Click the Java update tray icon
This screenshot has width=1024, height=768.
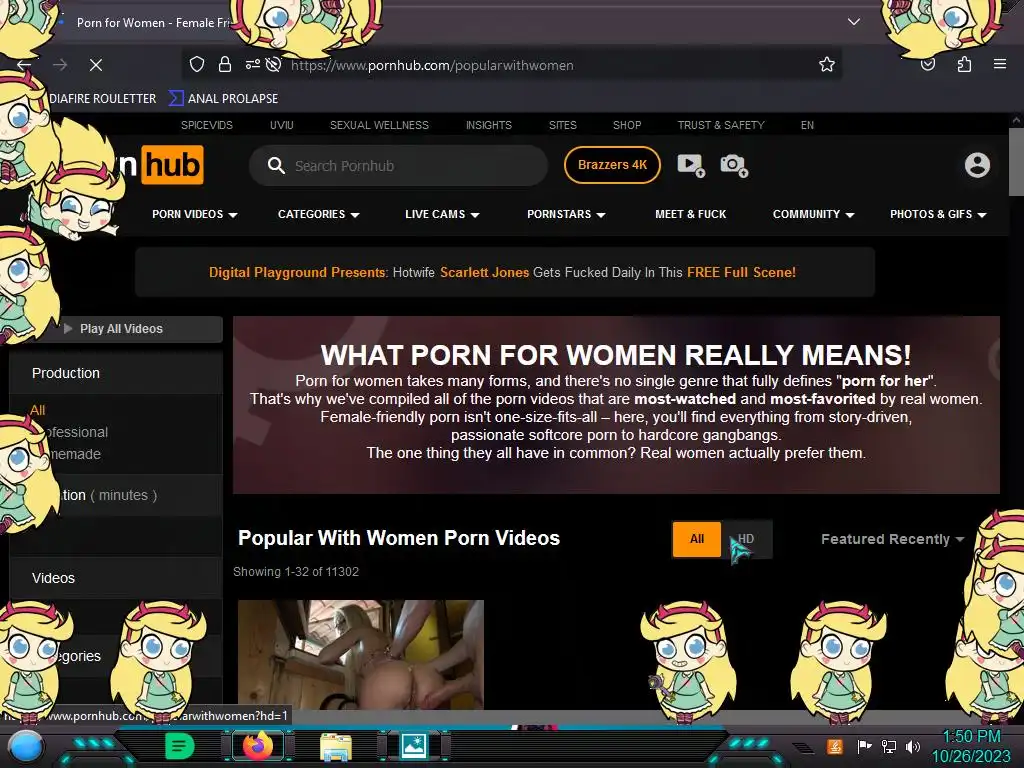835,746
